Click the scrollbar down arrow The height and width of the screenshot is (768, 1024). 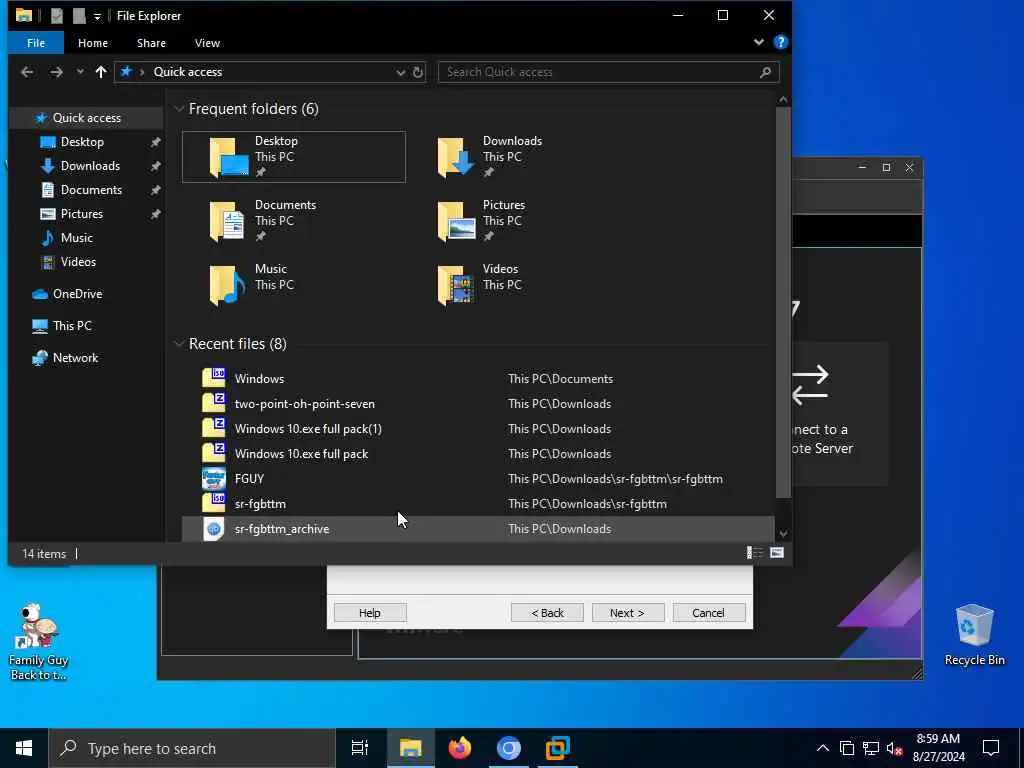783,534
